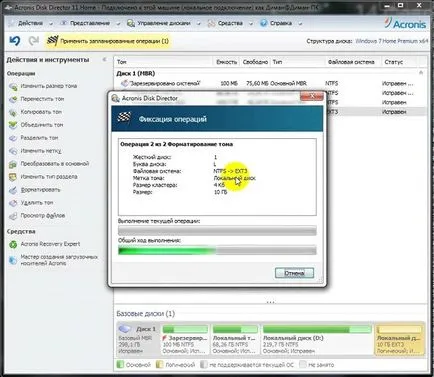Click the bootable media builder wizard icon
This screenshot has height=377, width=434.
(13, 260)
